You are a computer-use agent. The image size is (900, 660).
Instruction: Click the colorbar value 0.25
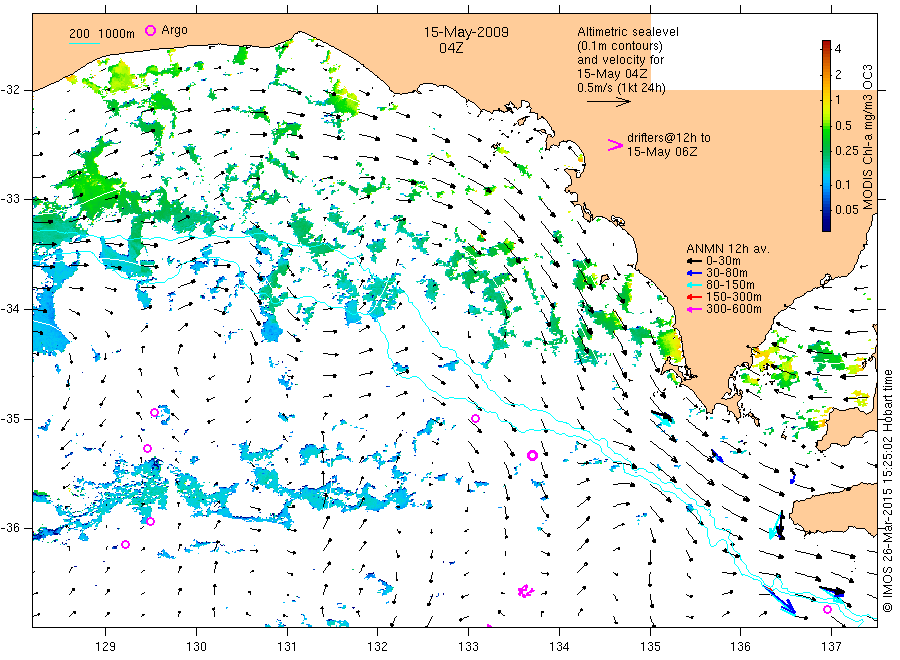(x=847, y=151)
